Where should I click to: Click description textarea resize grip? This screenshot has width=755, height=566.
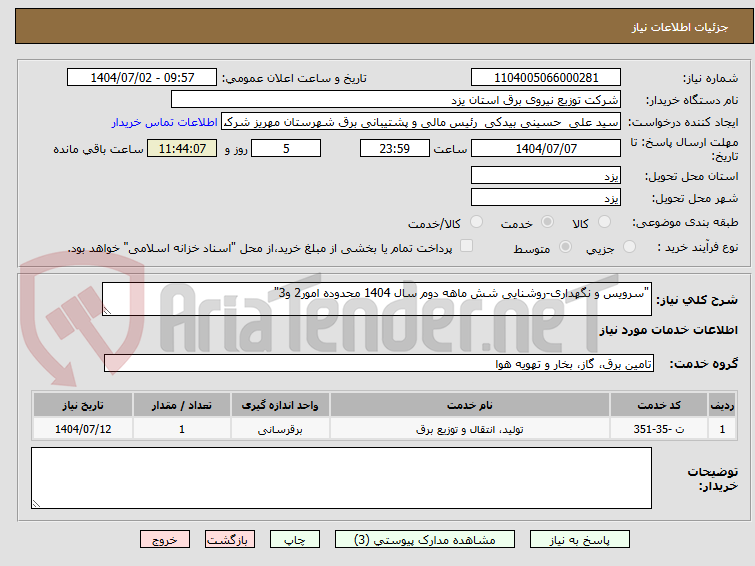point(107,311)
